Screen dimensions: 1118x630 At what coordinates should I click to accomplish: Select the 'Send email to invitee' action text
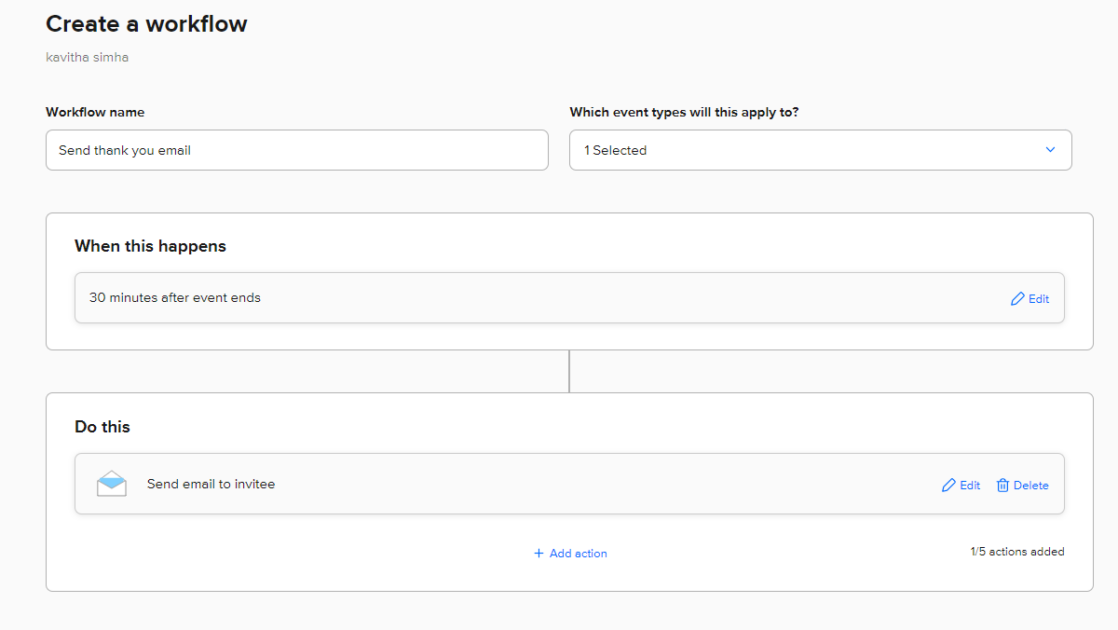tap(211, 484)
